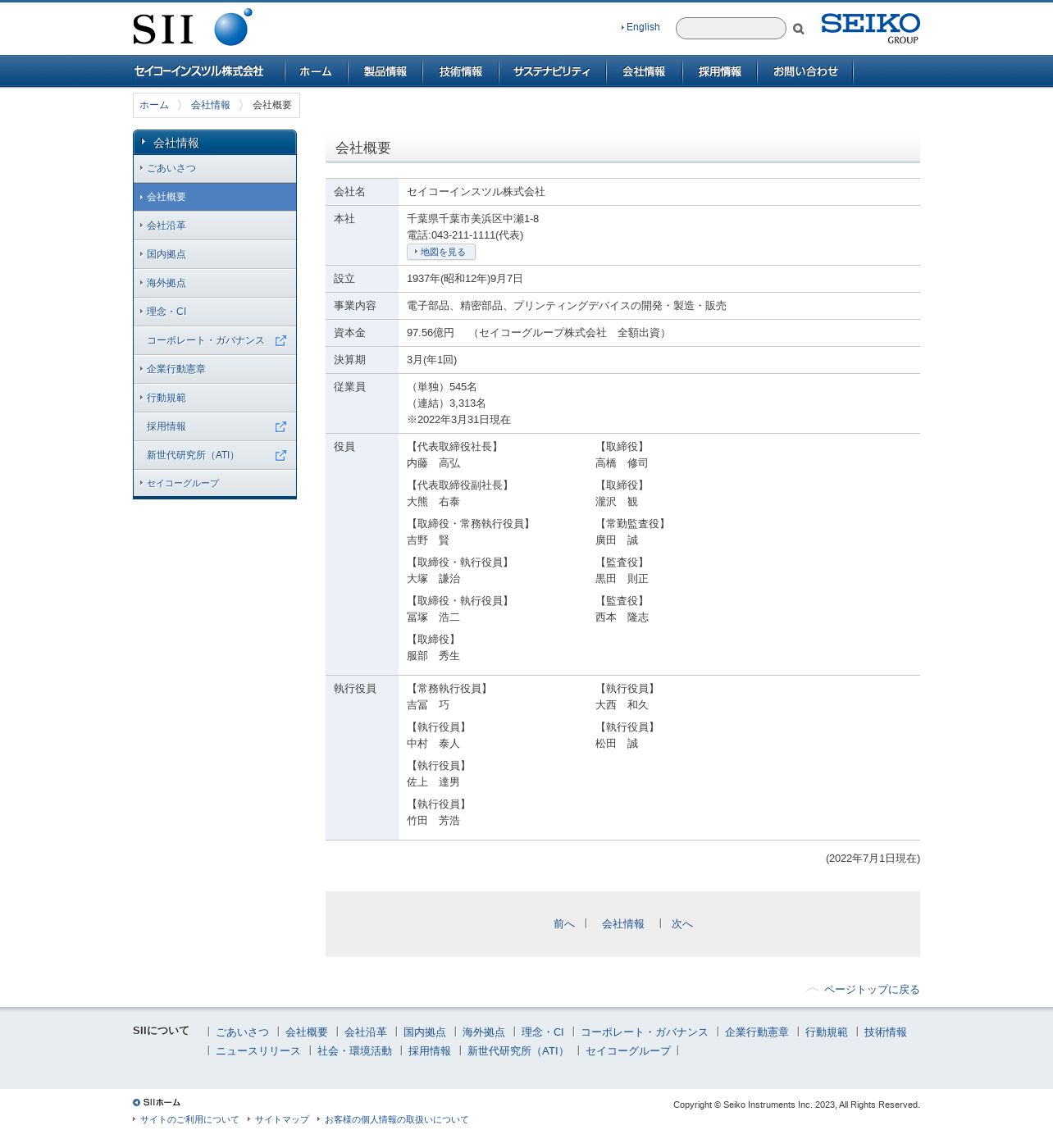
Task: Open footer link ニュースリリース
Action: click(258, 1051)
